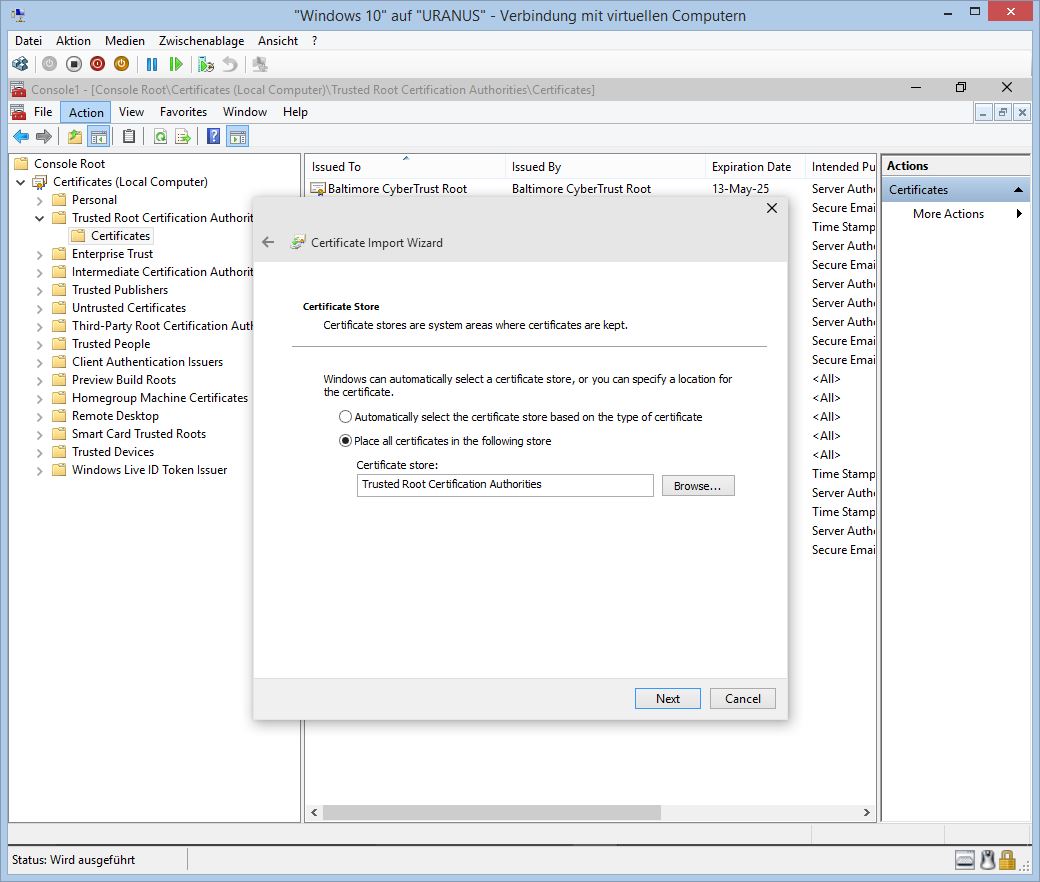Click the Export List toolbar icon
Screen dimensions: 1040x882
point(183,137)
